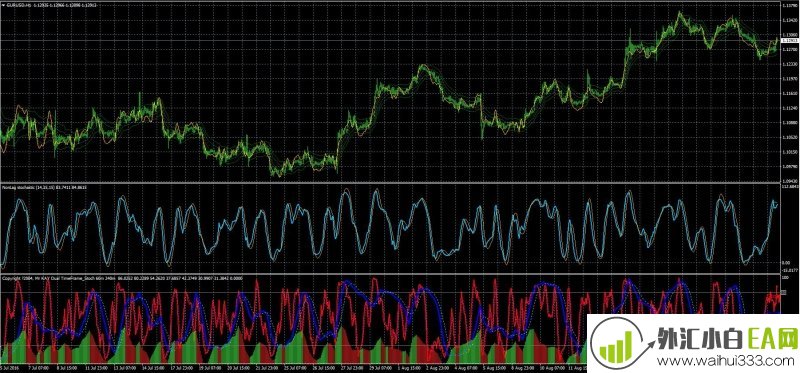Select the 25 Jul 07:00 time marker
800x373 pixels.
click(295, 367)
